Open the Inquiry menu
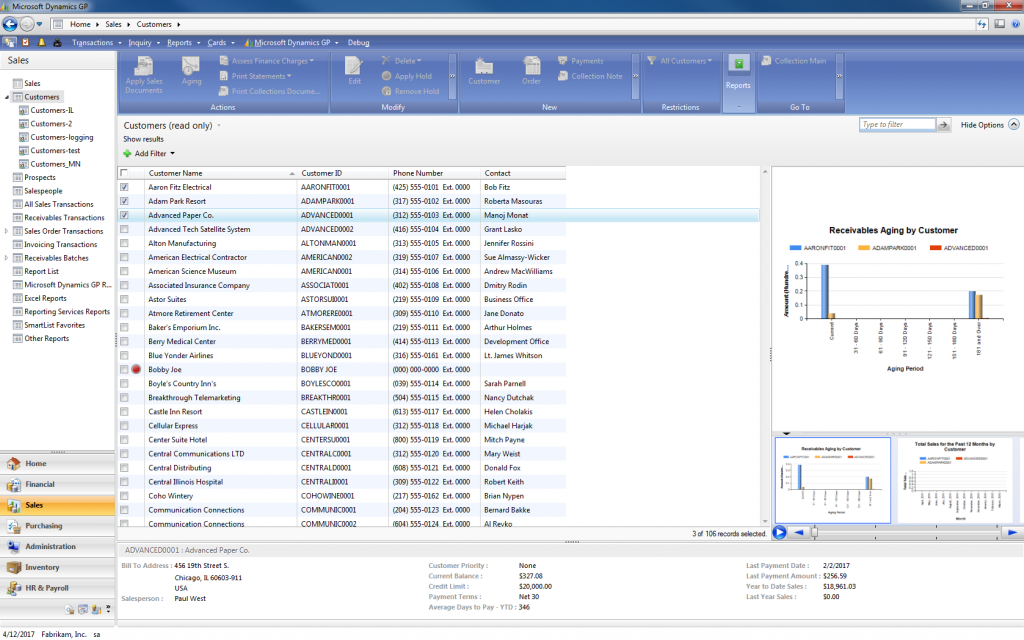 pyautogui.click(x=144, y=42)
